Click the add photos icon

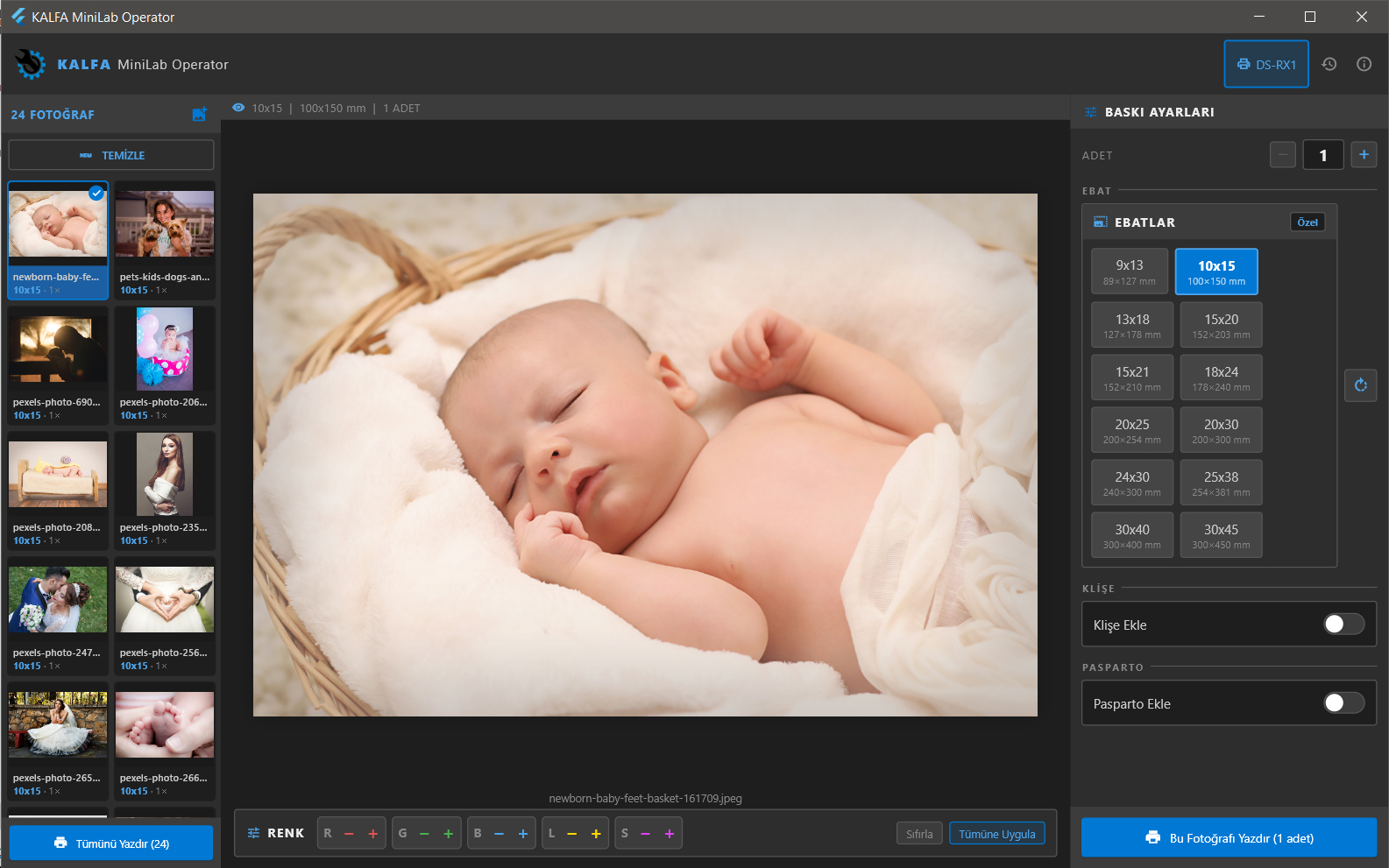(x=200, y=115)
